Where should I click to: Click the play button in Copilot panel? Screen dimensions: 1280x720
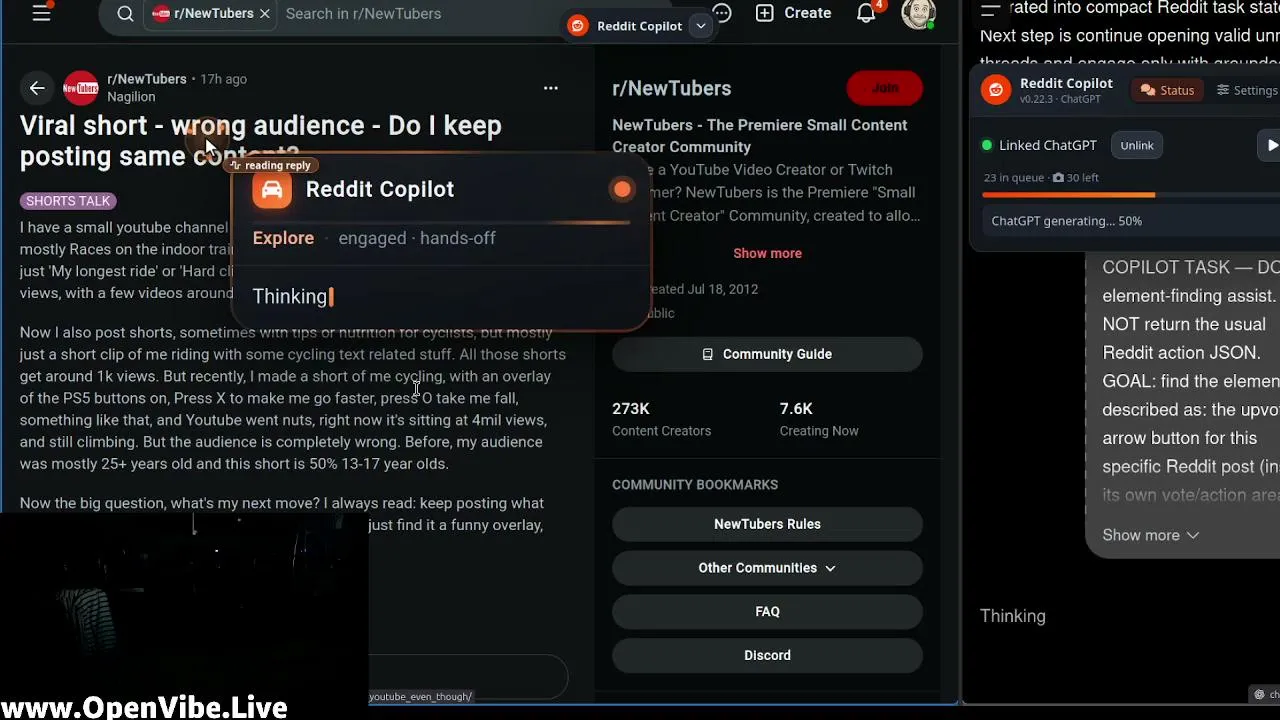pos(1270,145)
